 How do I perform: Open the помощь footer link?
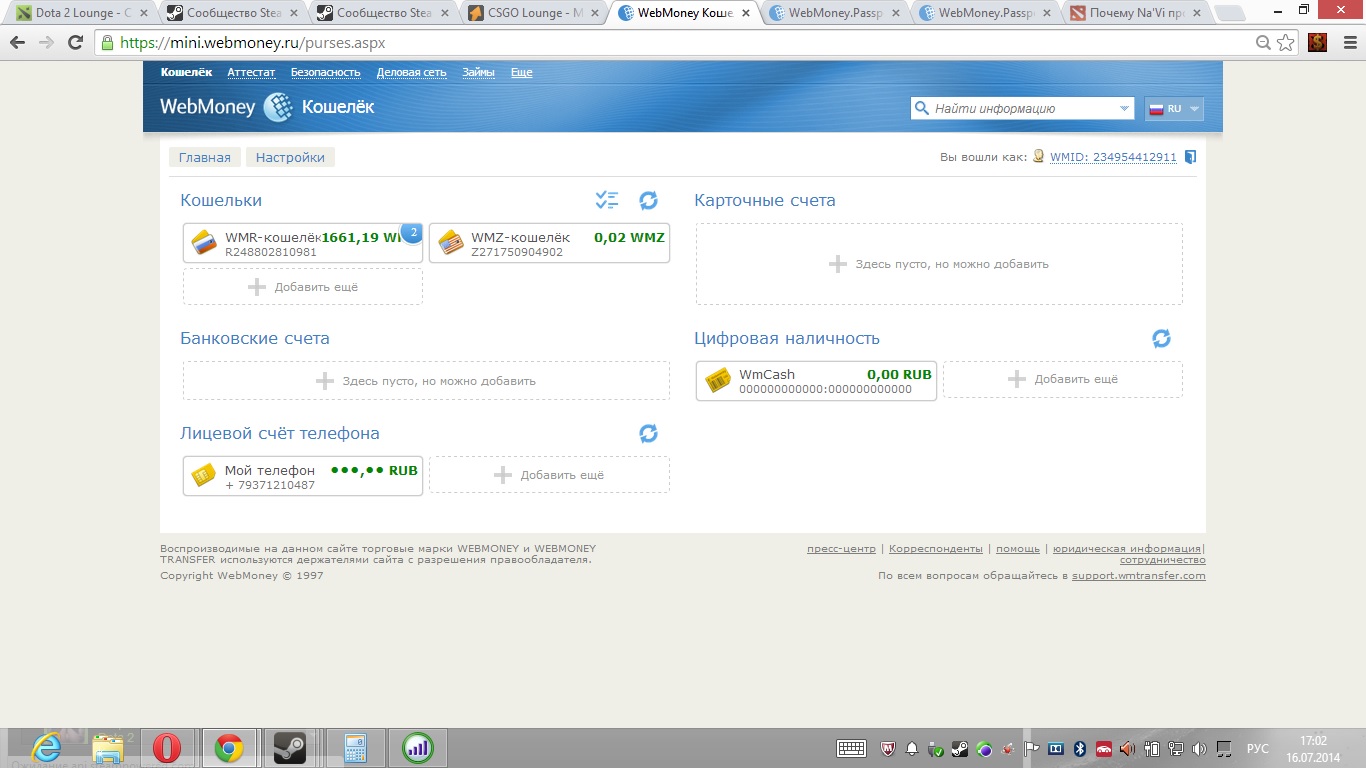(1018, 549)
